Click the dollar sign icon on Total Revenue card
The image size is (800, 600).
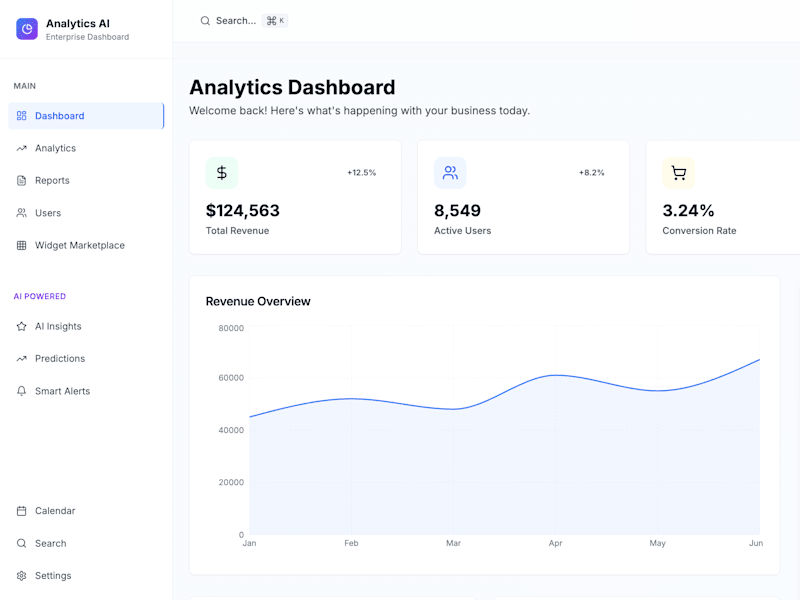tap(222, 173)
